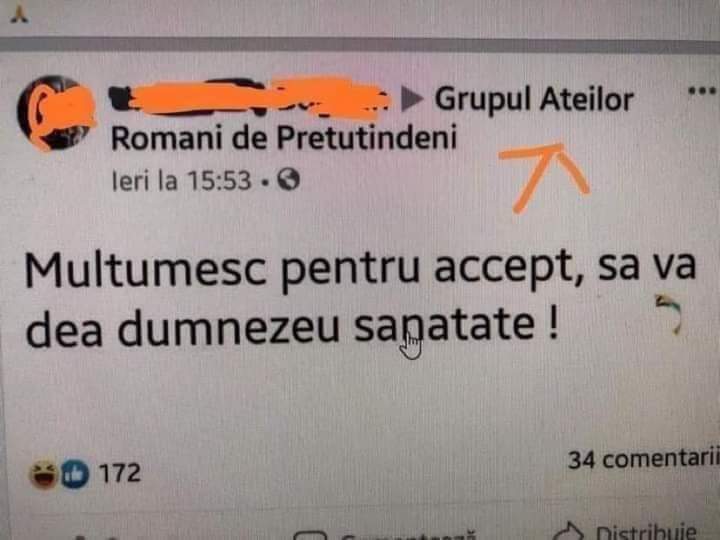Image resolution: width=720 pixels, height=540 pixels.
Task: Click the small icon in top-left corner
Action: pyautogui.click(x=19, y=15)
